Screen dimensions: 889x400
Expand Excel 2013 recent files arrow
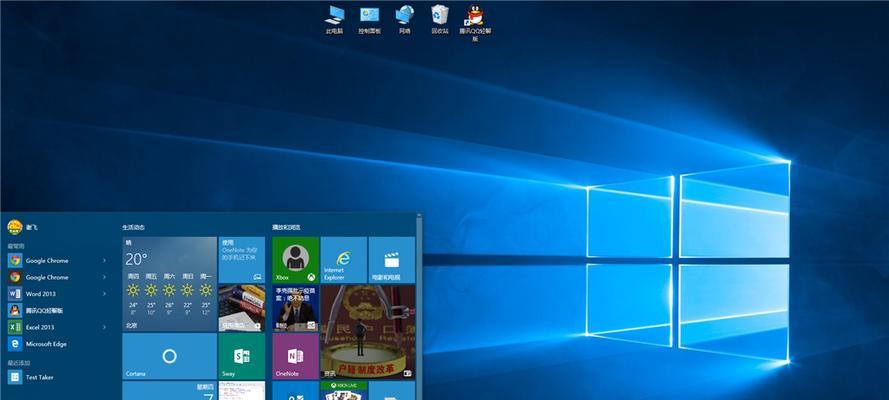[x=104, y=327]
